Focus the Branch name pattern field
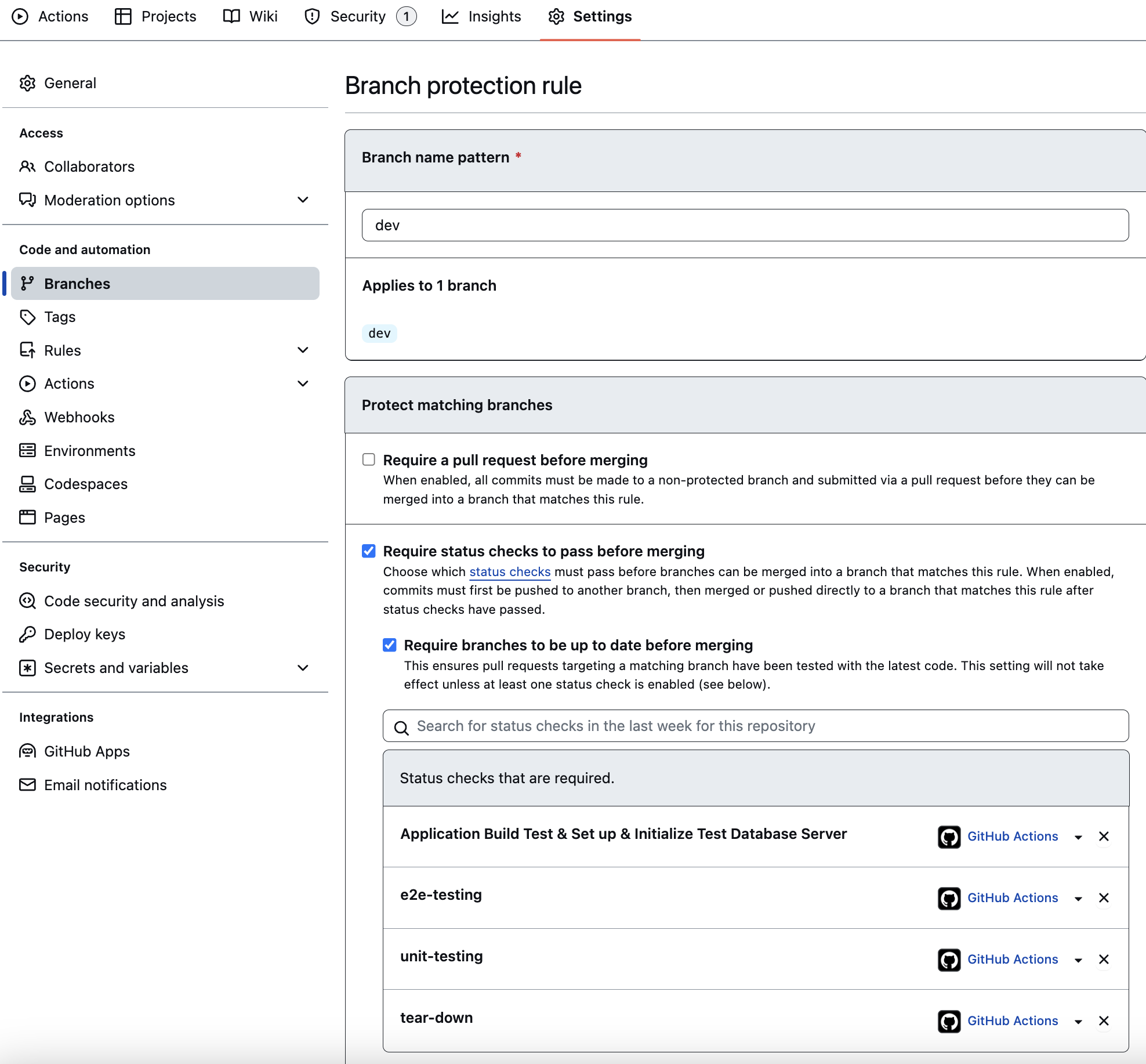The image size is (1146, 1064). [745, 225]
